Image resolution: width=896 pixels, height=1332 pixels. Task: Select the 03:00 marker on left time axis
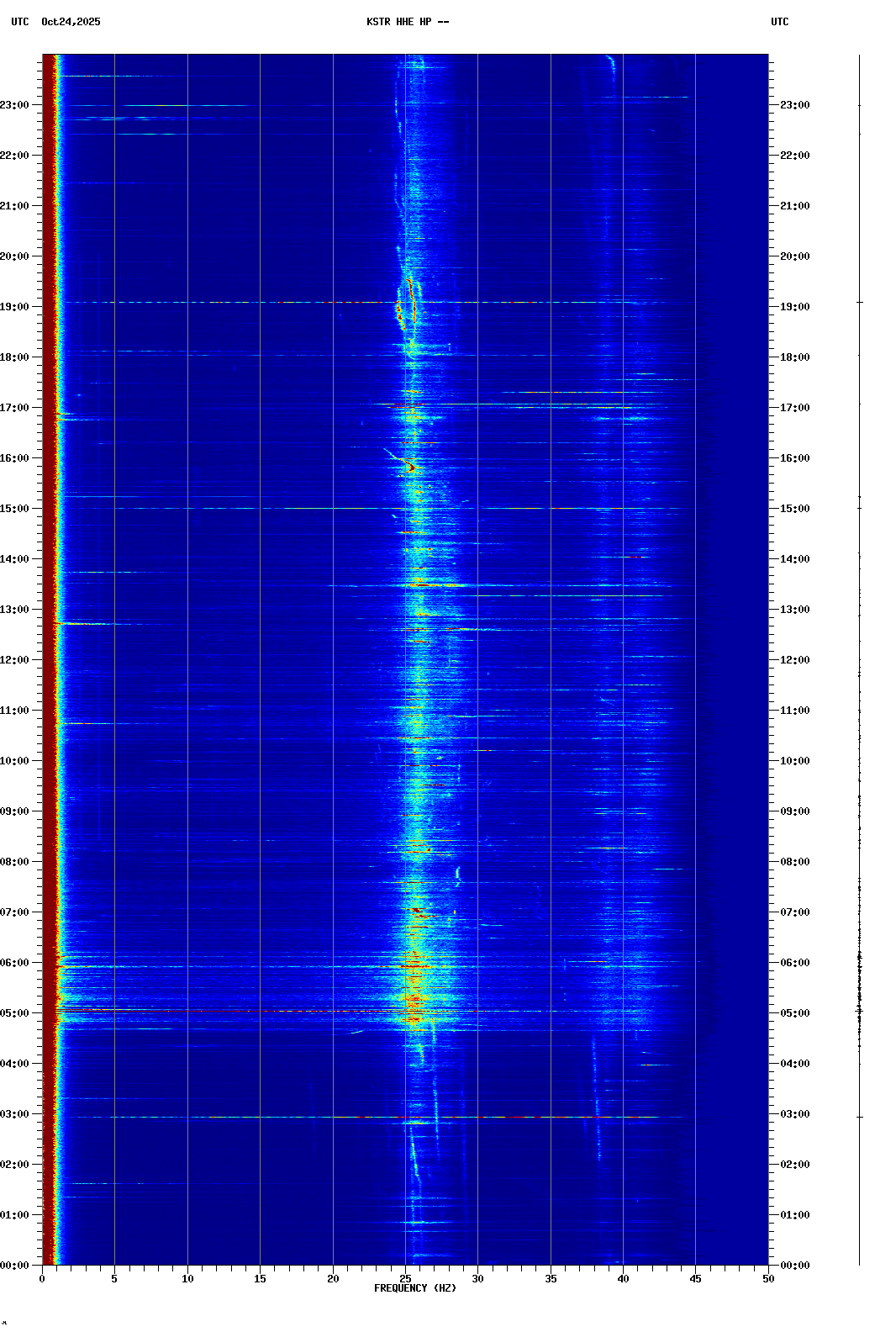tap(15, 1114)
